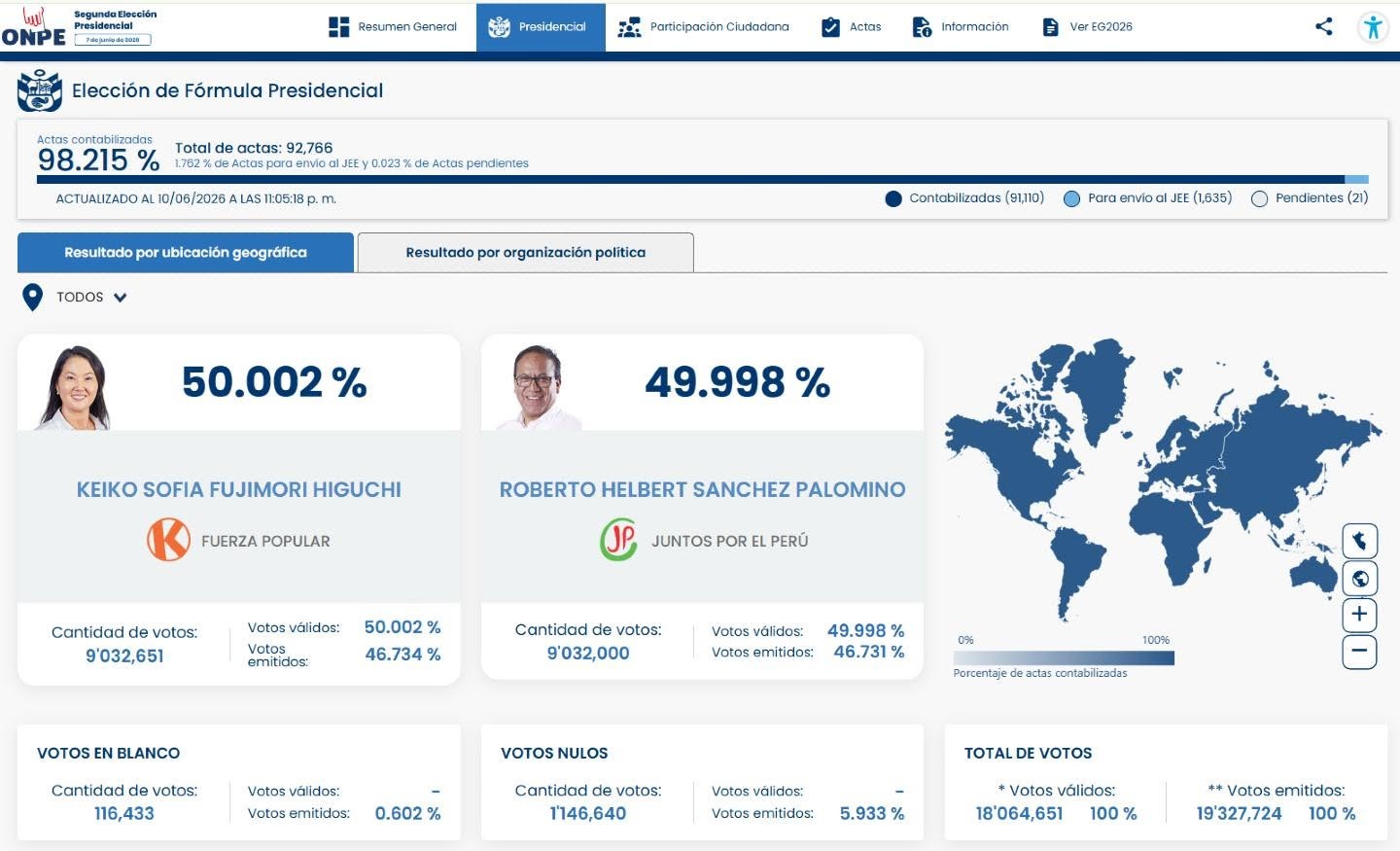Click the 49.998 % result figure
This screenshot has height=851, width=1400.
point(737,382)
